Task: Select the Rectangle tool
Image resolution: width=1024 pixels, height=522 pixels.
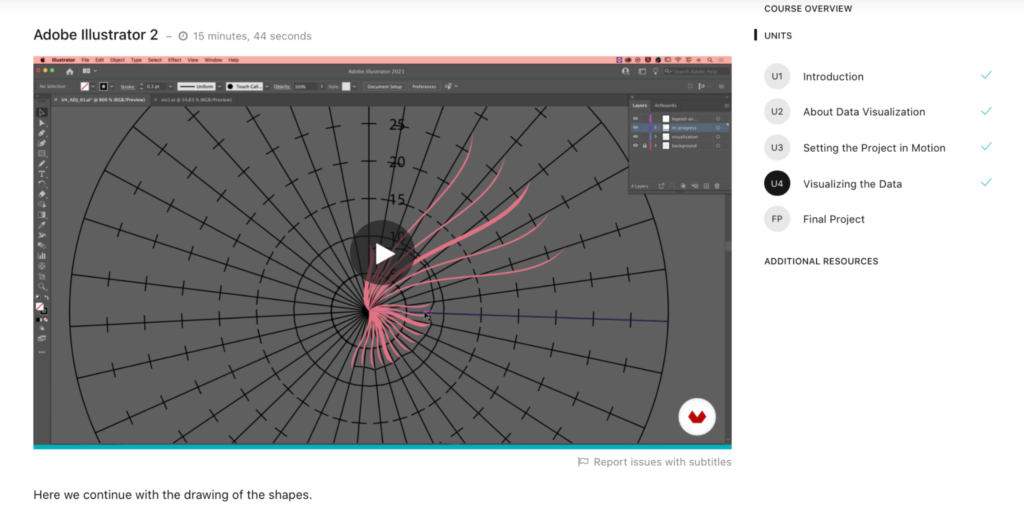Action: click(x=42, y=154)
